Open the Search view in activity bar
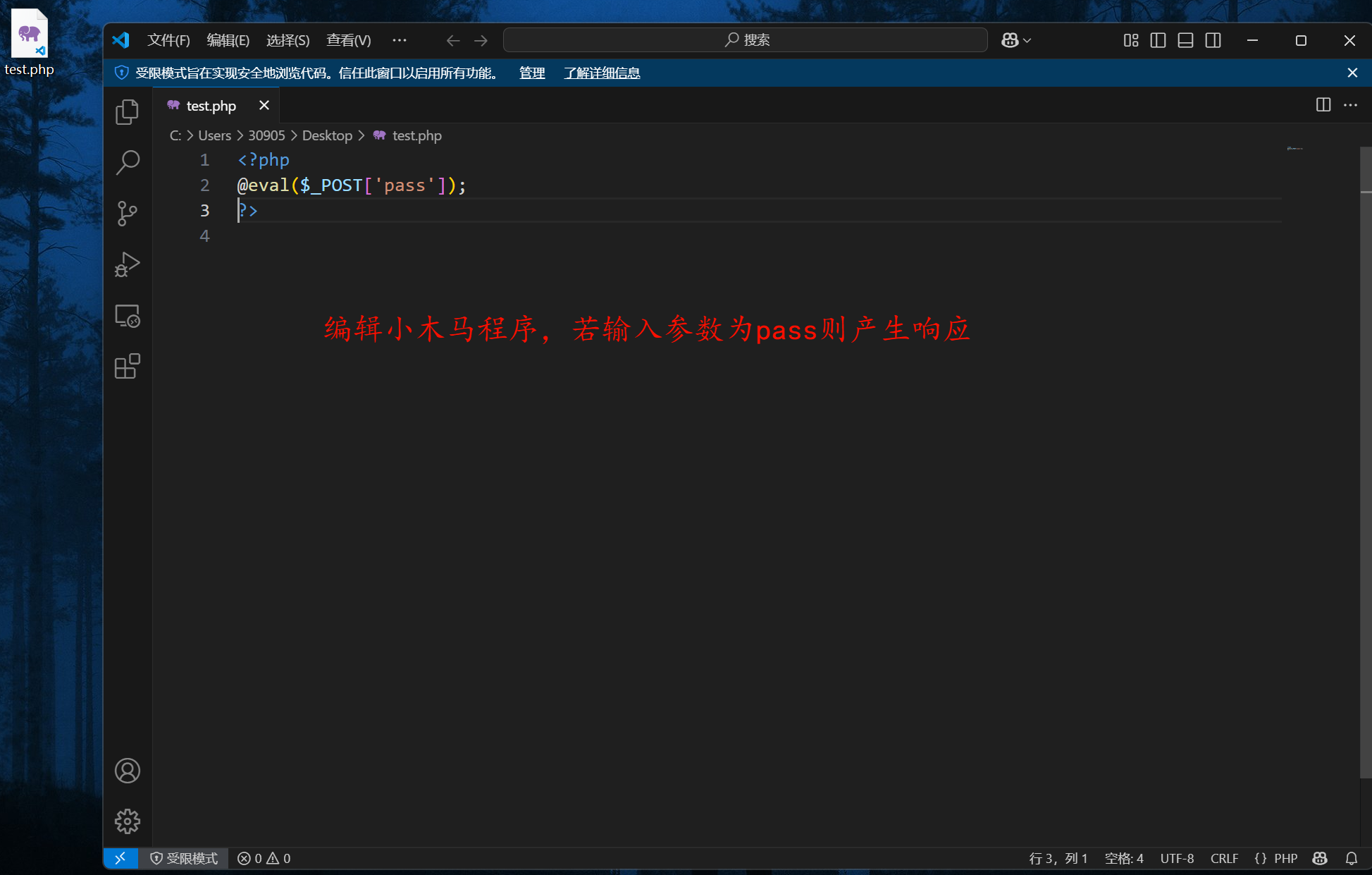Screen dimensions: 1372x875 coord(128,162)
